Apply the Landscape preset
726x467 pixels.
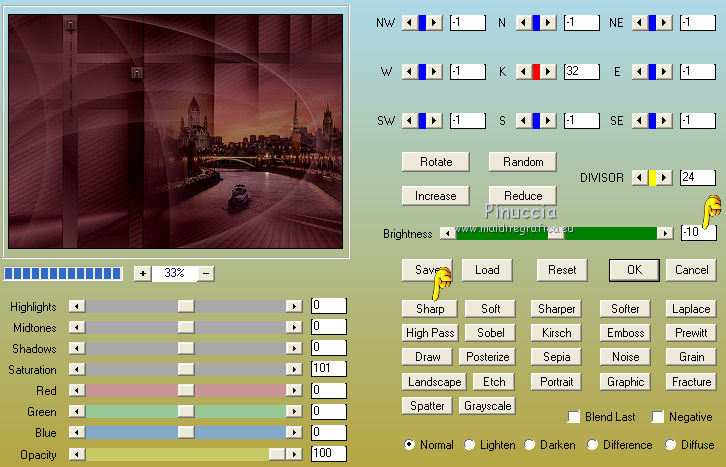tap(434, 382)
